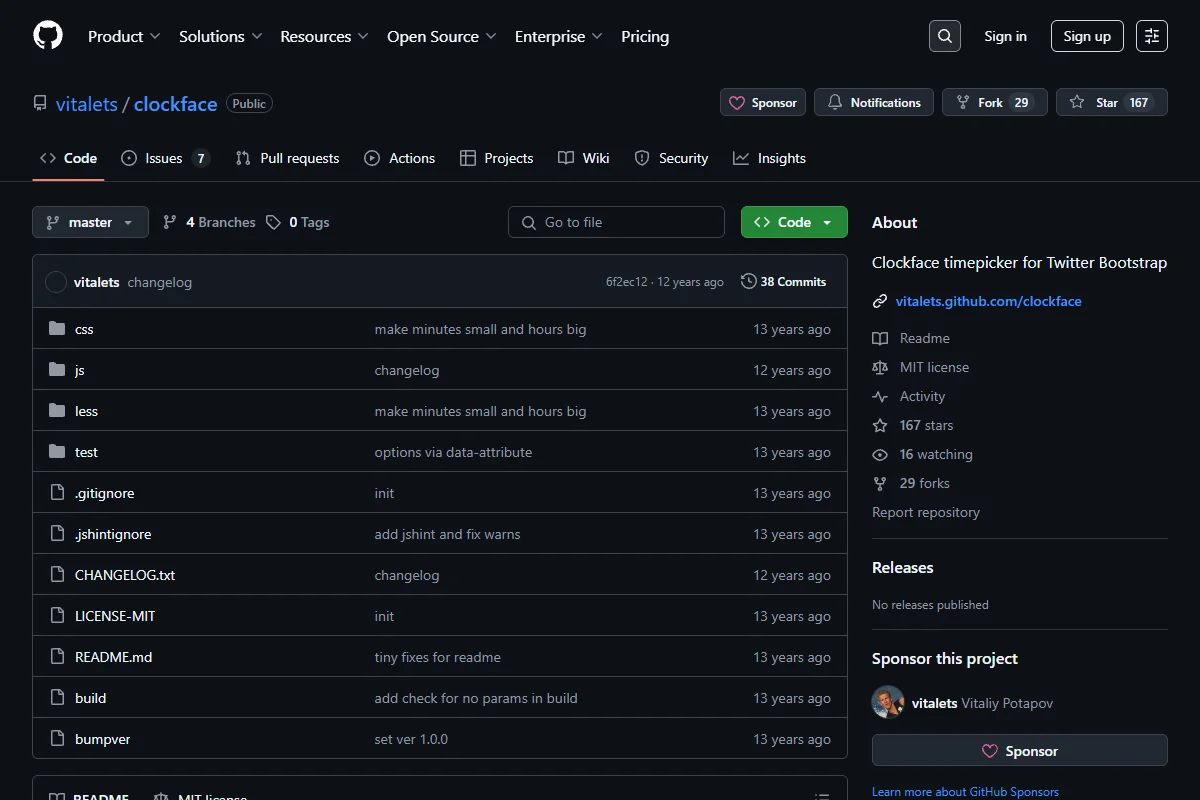
Task: Click the tags icon beside 0 Tags
Action: pyautogui.click(x=273, y=222)
